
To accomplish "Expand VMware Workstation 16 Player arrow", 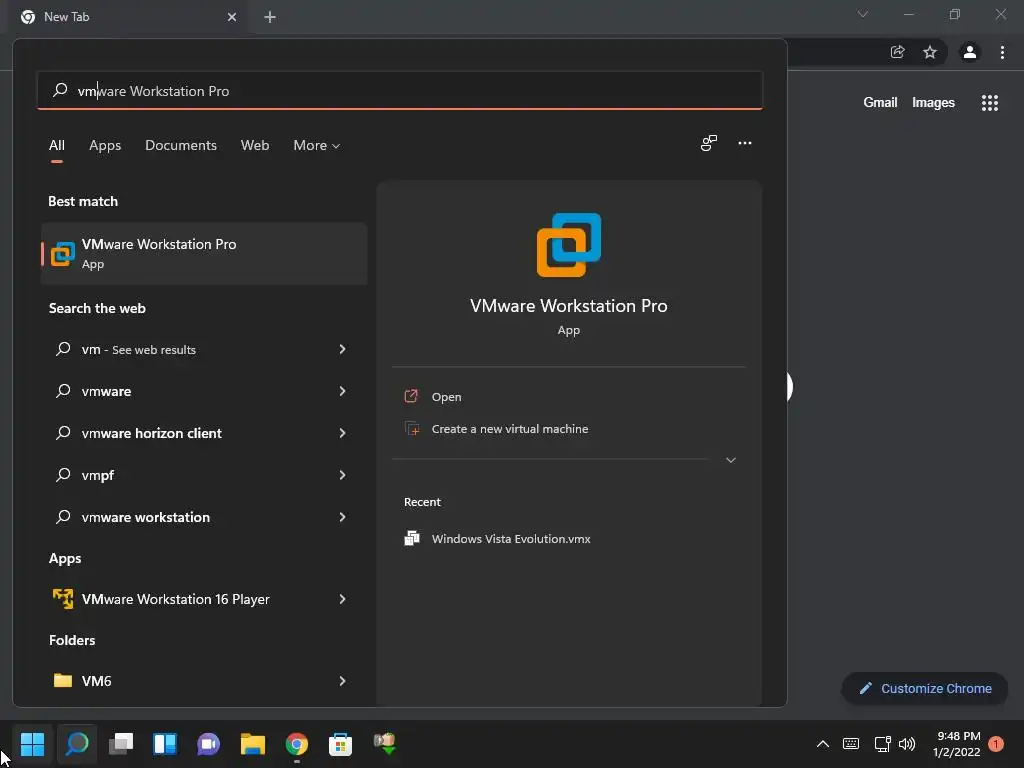I will pos(342,599).
